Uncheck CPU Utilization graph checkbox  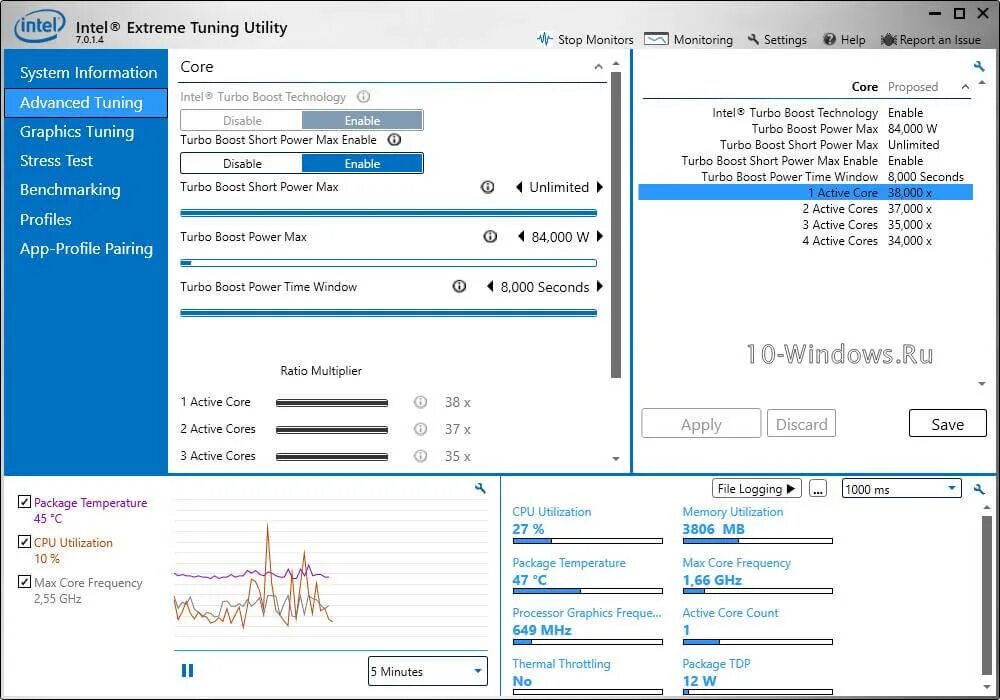(24, 541)
